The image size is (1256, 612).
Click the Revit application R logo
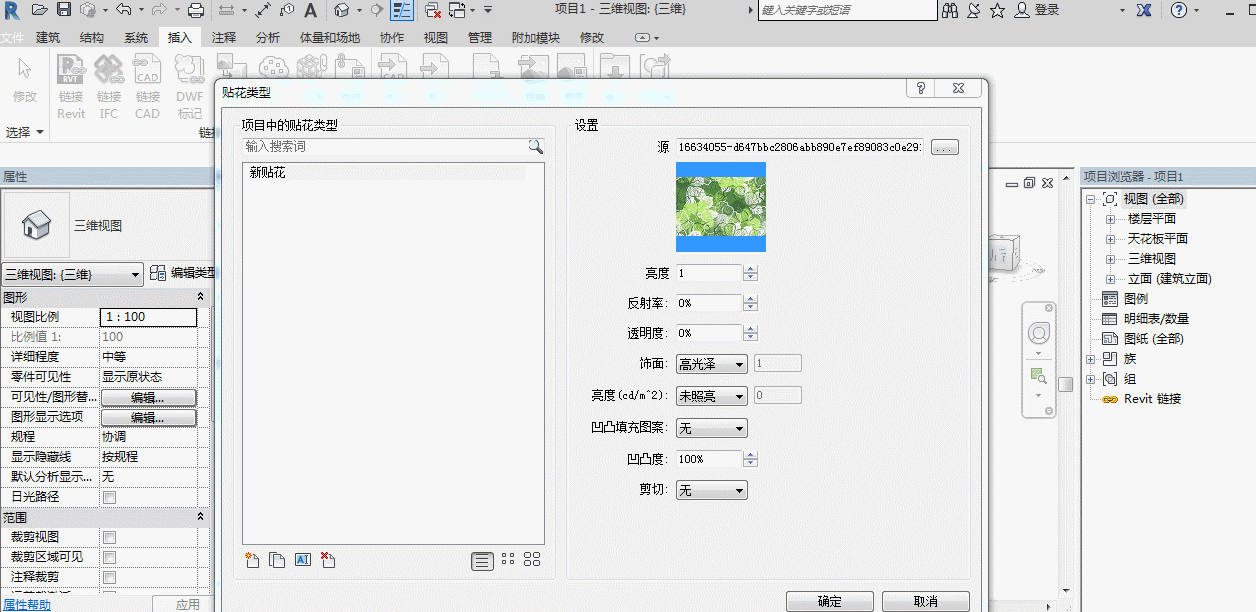pyautogui.click(x=11, y=10)
